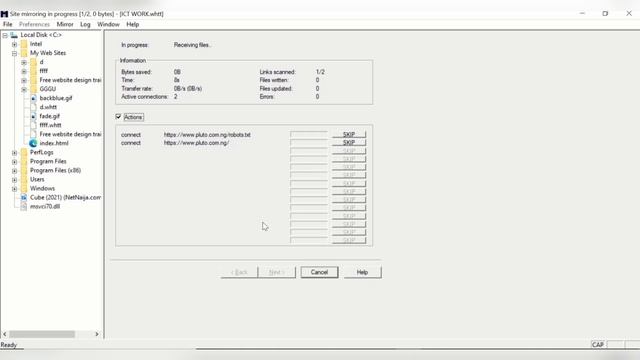Click the PerfLogs folder icon
640x360 pixels.
click(x=24, y=152)
